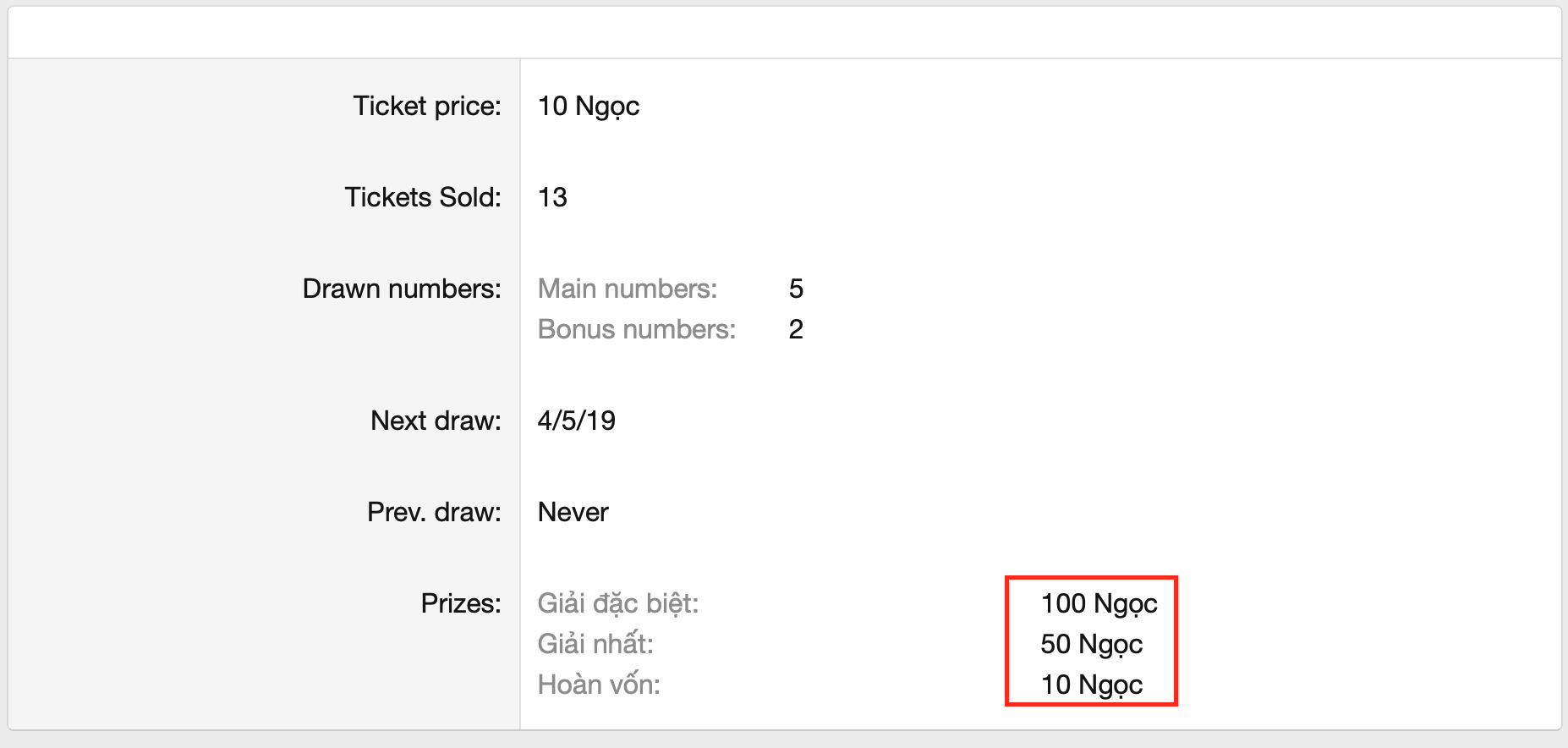Select the 50 Ngọc prize amount
The image size is (1568, 748).
pyautogui.click(x=1091, y=644)
